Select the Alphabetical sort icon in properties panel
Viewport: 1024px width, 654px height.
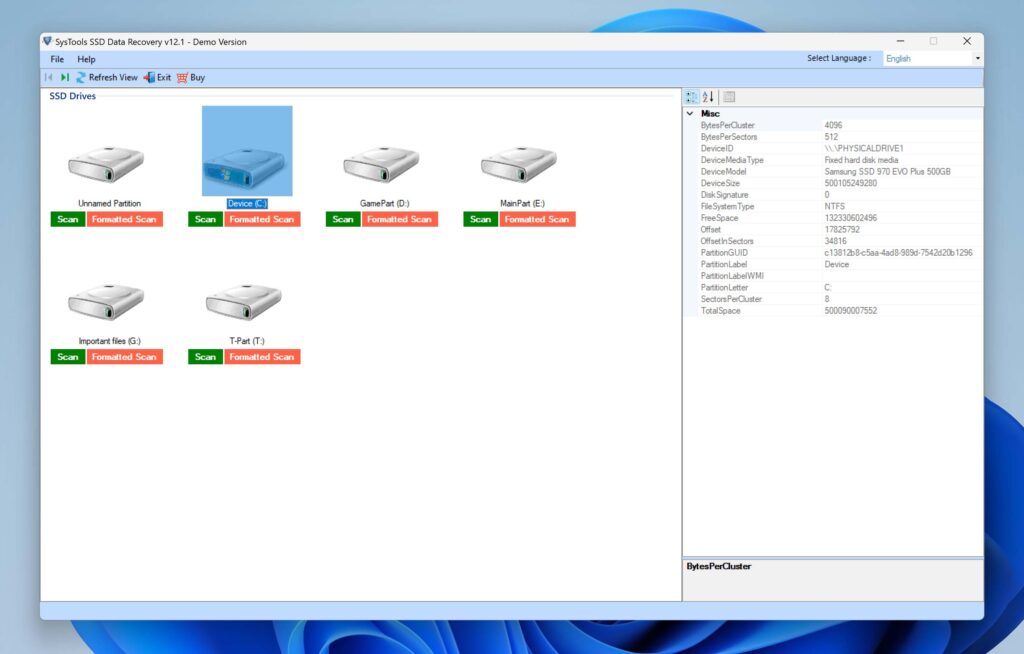coord(706,96)
